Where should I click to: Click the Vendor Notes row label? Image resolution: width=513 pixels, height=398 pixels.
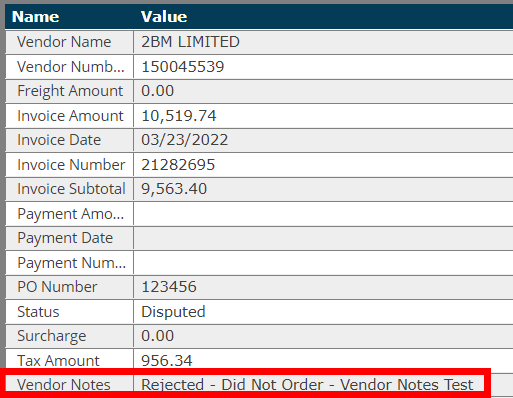(x=64, y=385)
